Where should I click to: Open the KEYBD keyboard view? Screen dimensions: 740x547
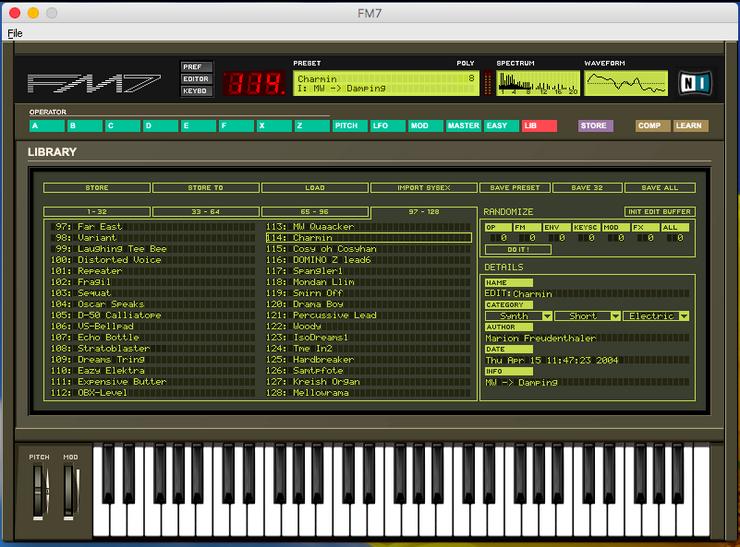195,91
